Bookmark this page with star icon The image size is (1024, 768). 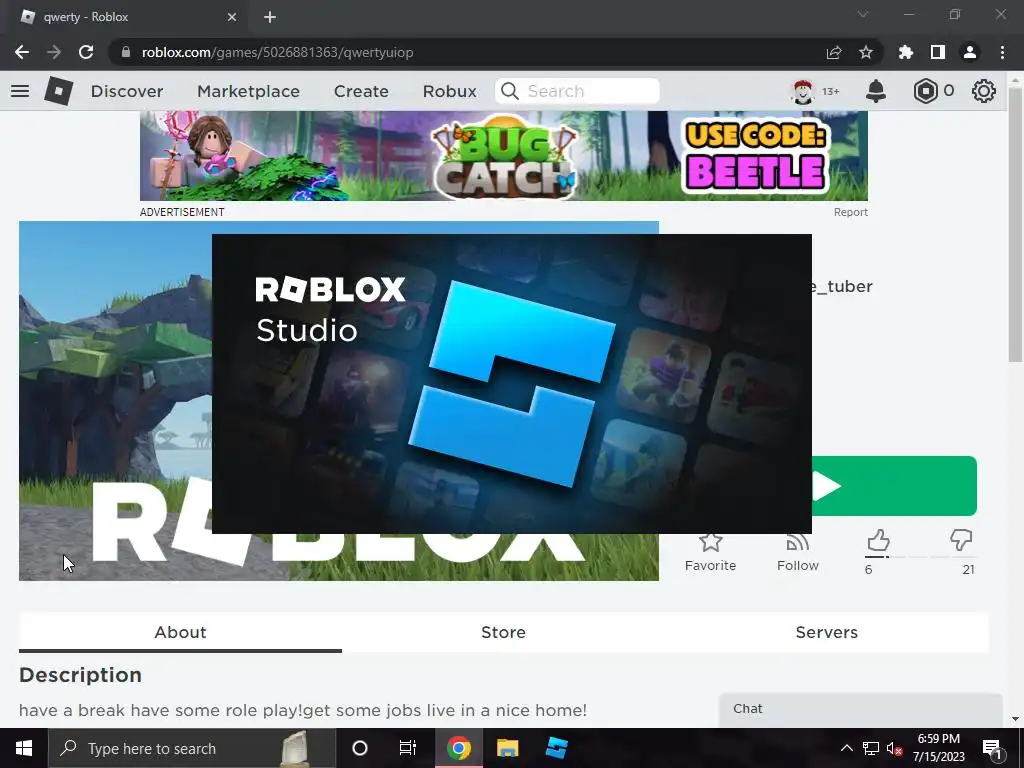point(865,52)
